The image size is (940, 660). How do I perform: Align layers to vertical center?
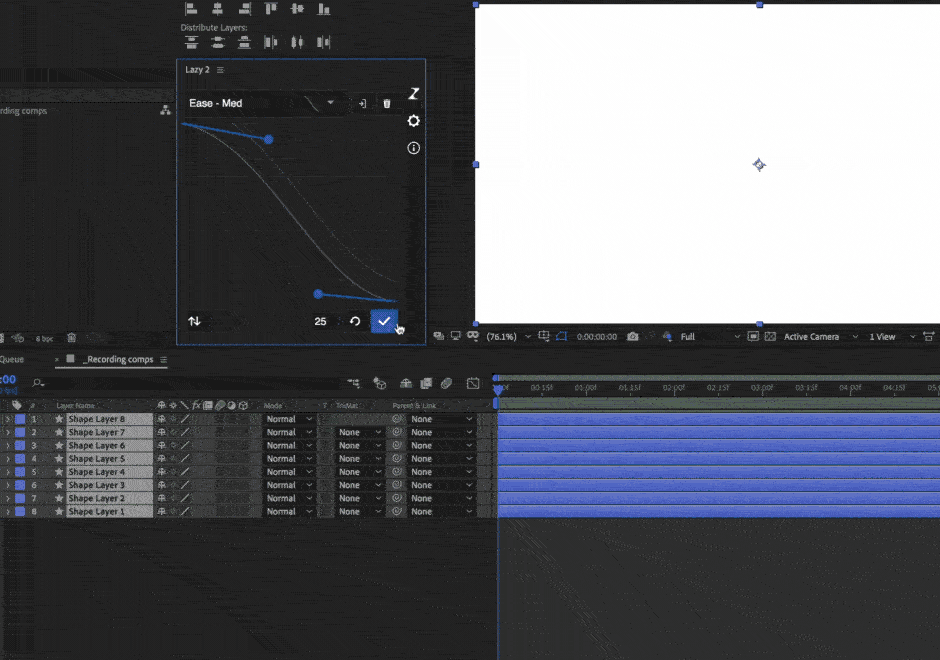click(297, 8)
